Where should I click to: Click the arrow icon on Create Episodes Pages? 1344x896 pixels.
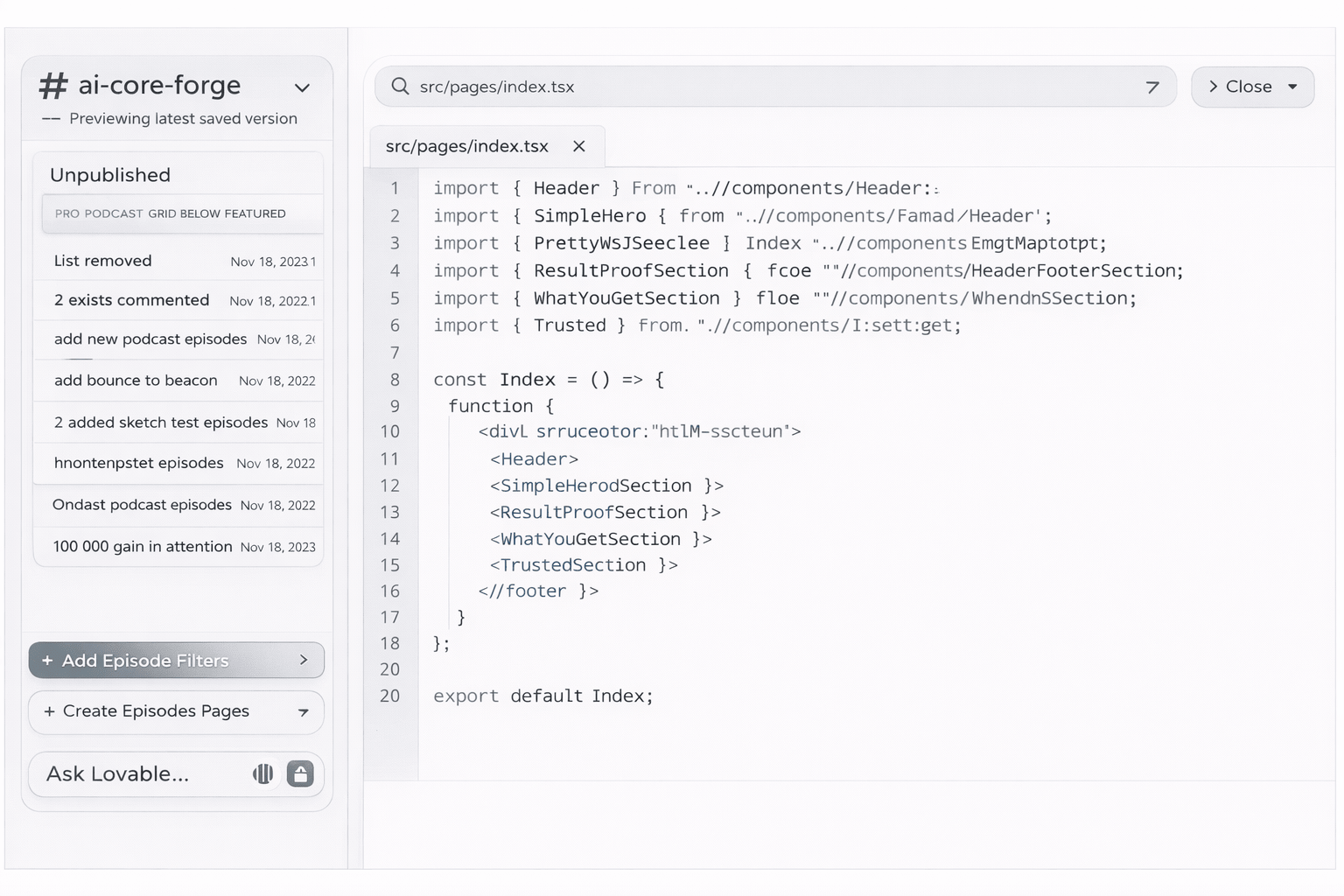point(304,712)
